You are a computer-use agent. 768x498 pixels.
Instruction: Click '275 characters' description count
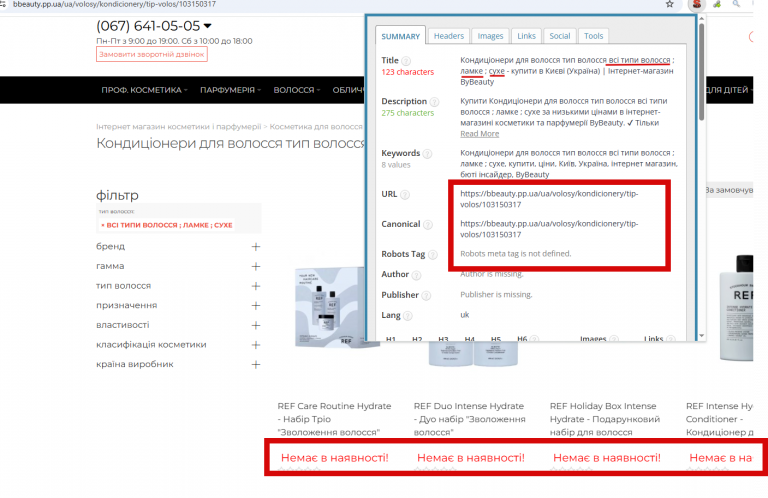408,113
